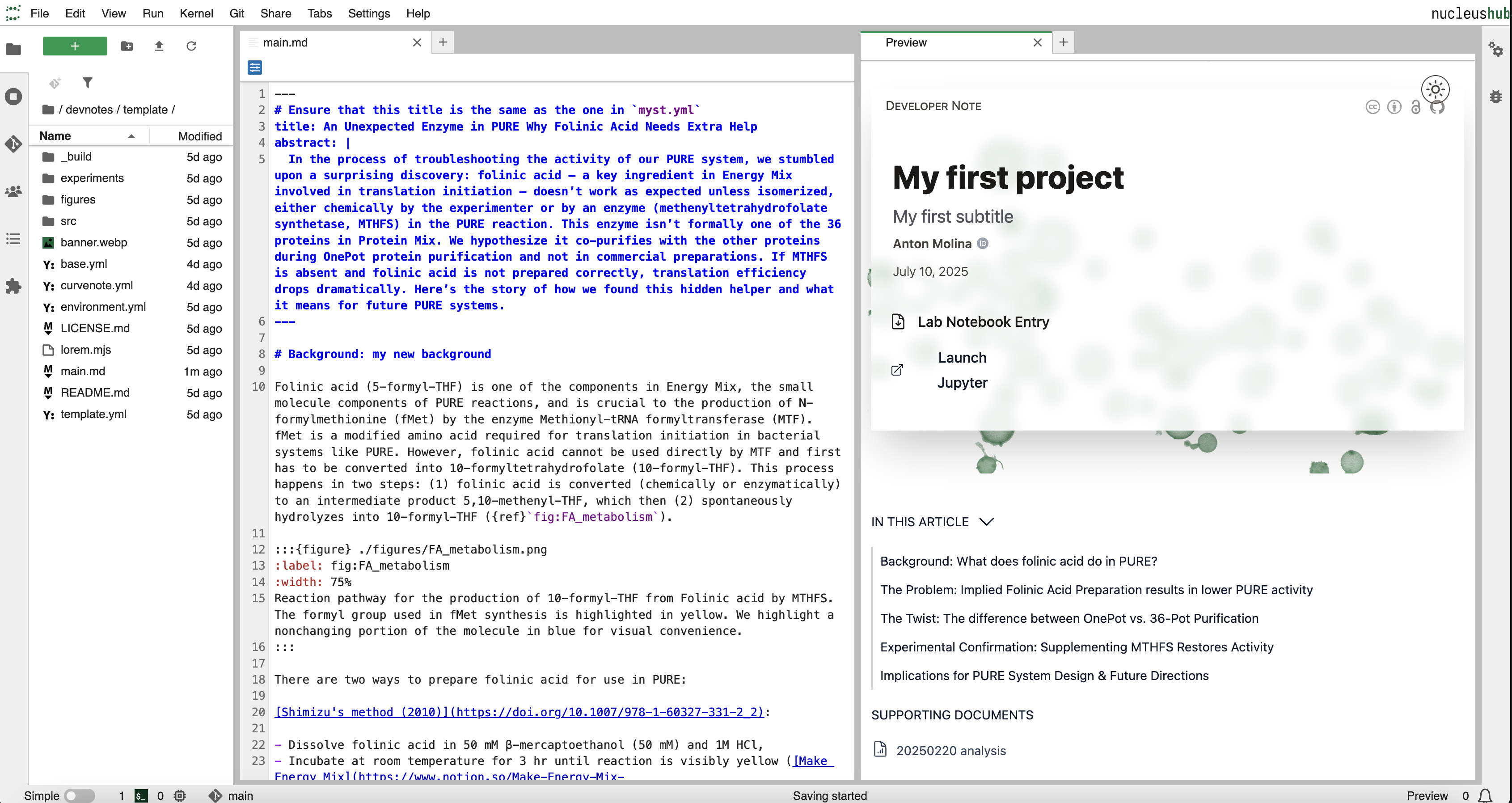Click the upload files icon
Viewport: 1512px width, 803px height.
coord(159,46)
